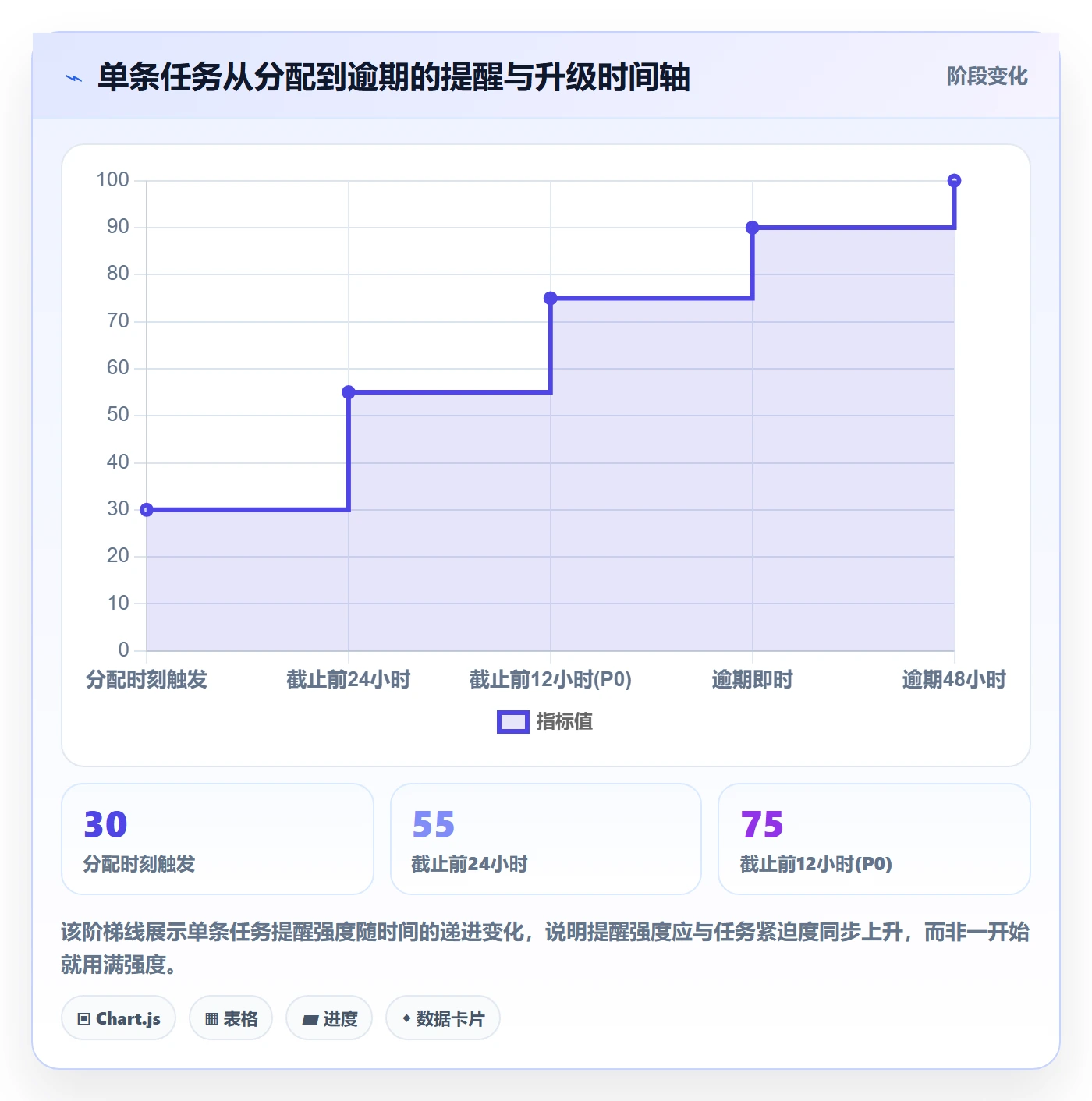Image resolution: width=1092 pixels, height=1101 pixels.
Task: Click the Chart.js tag
Action: coord(119,1018)
